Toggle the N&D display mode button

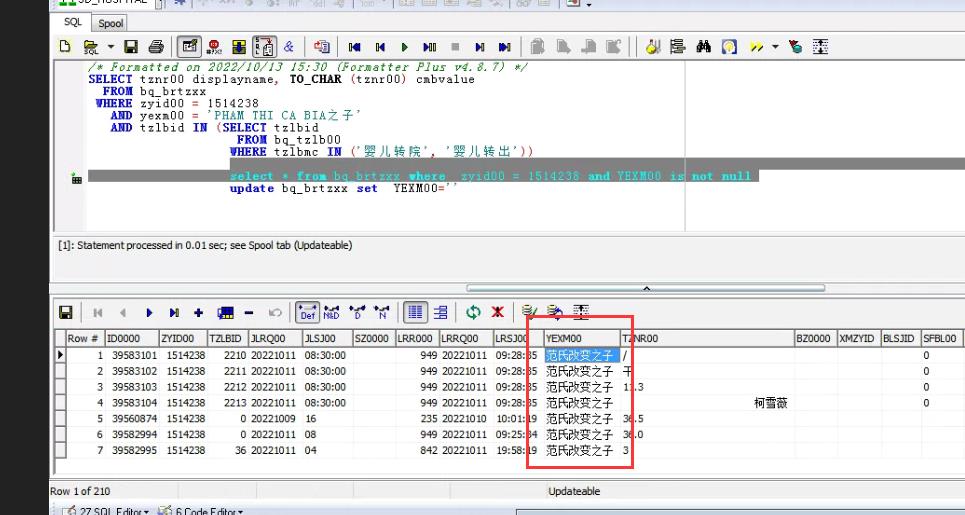pos(331,313)
